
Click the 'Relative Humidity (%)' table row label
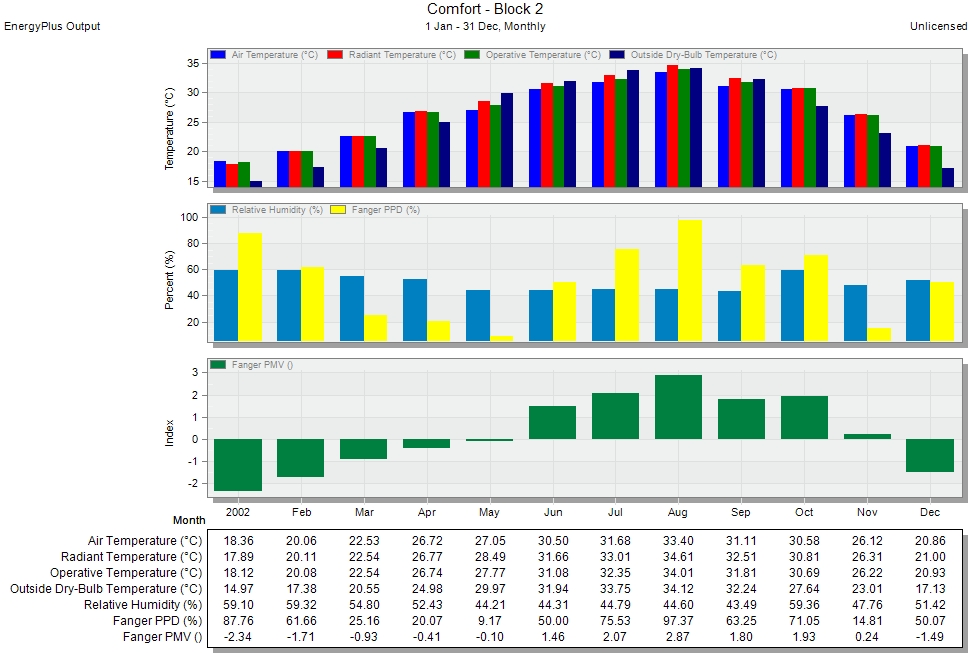[143, 605]
